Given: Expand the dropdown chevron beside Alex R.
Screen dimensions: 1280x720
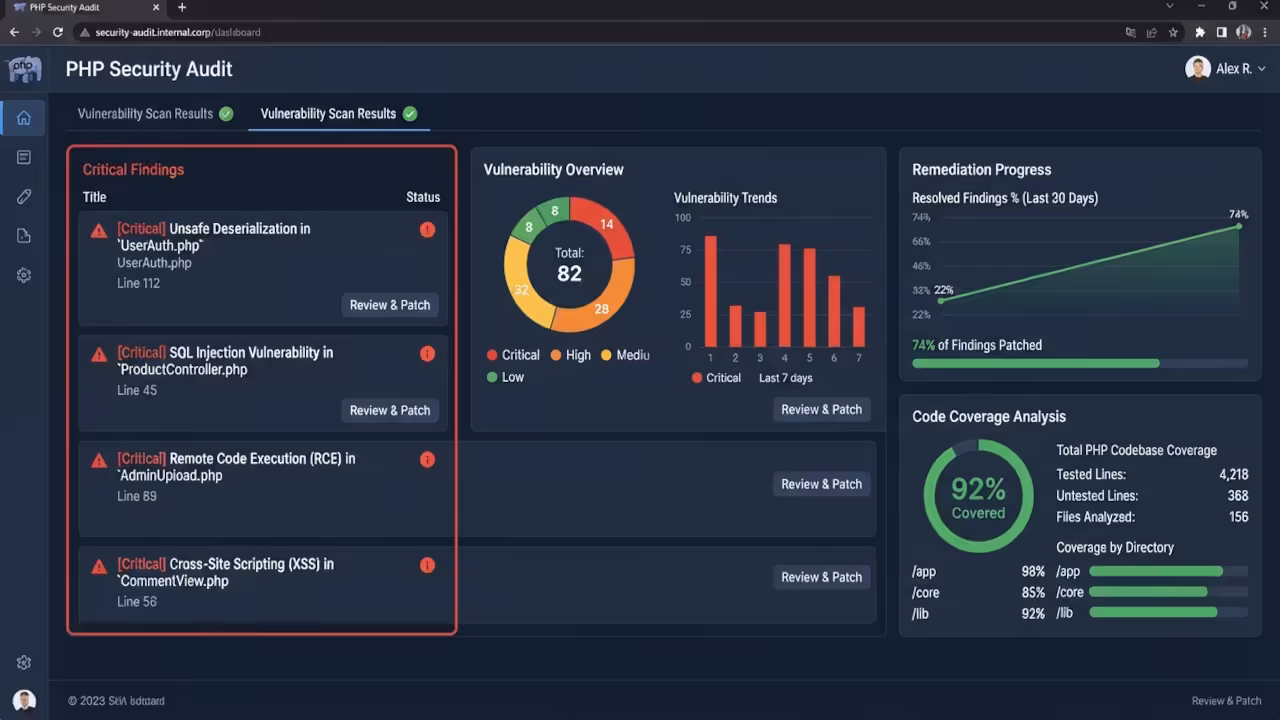Looking at the screenshot, I should (1261, 69).
